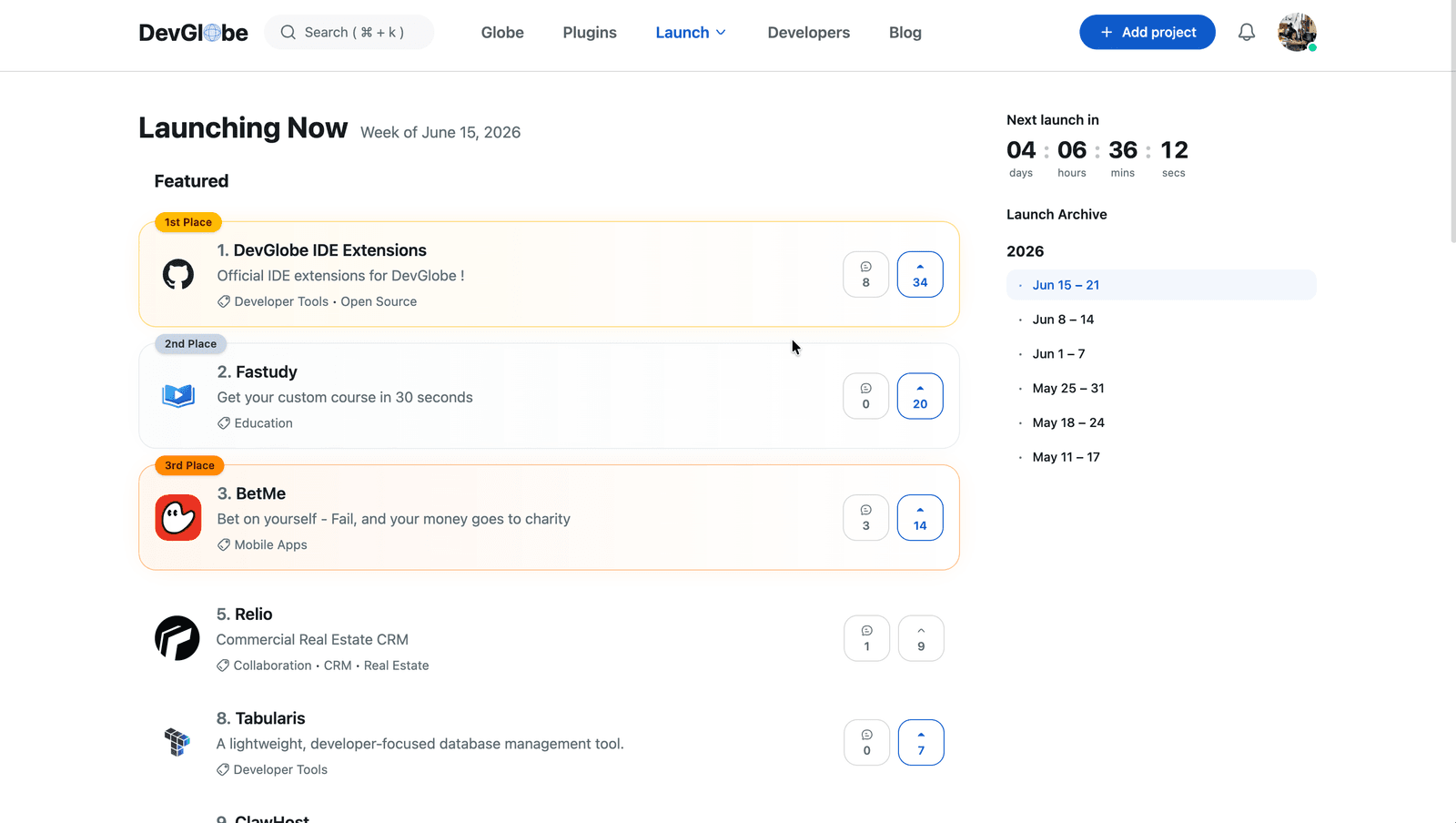Open the Fastudy project icon
This screenshot has width=1456, height=823.
click(178, 396)
